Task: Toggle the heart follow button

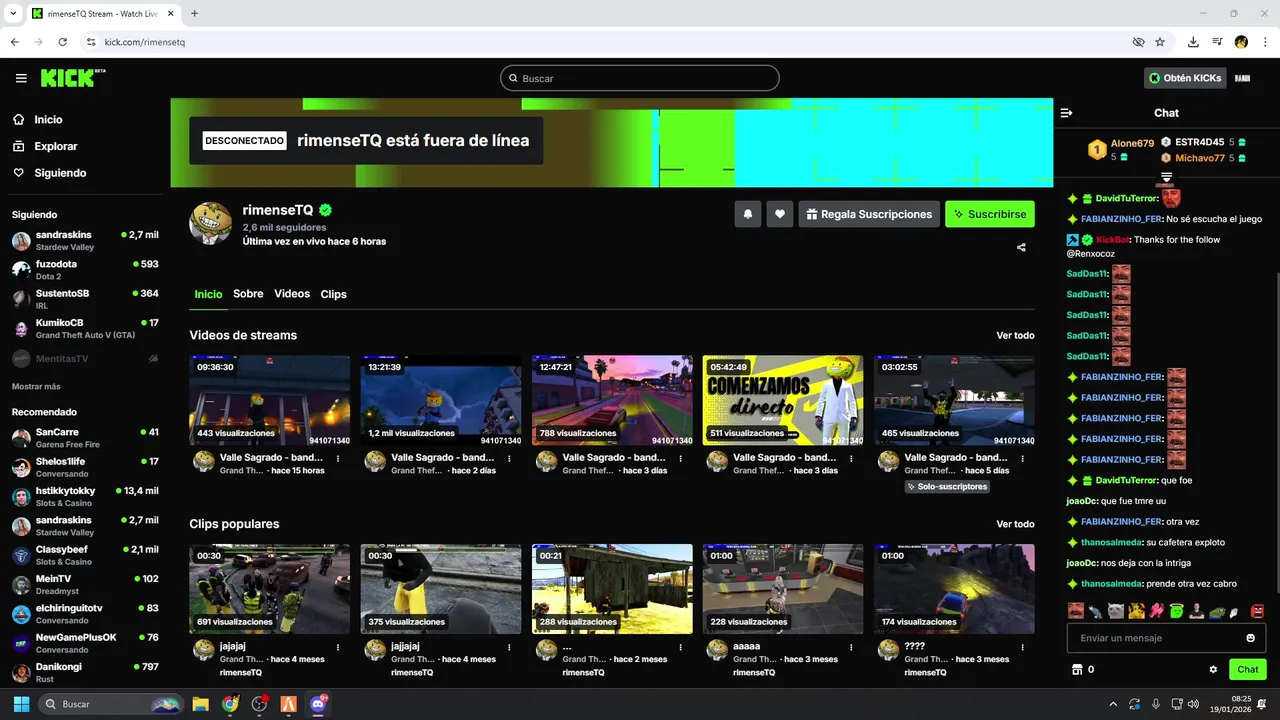Action: [780, 214]
